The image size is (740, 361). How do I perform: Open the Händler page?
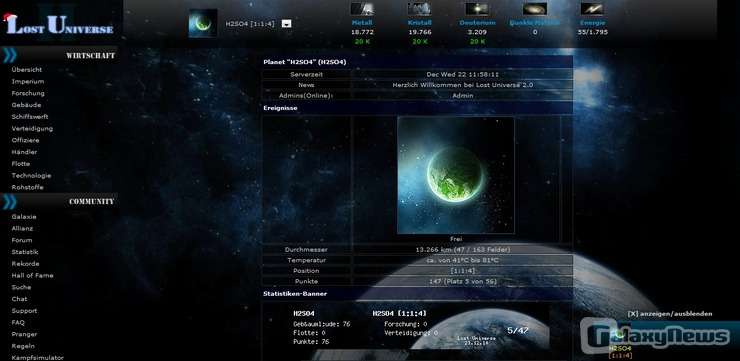pyautogui.click(x=25, y=152)
